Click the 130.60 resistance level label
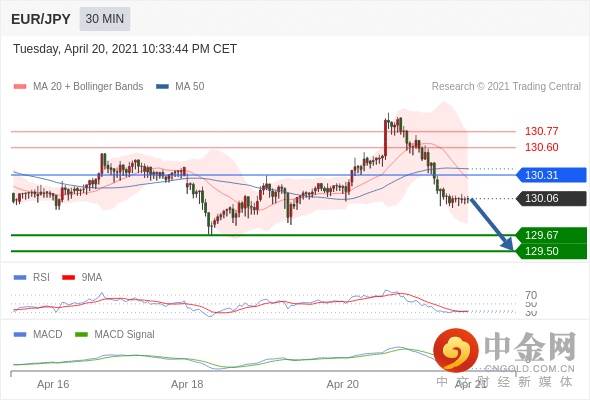The image size is (590, 400). tap(541, 147)
